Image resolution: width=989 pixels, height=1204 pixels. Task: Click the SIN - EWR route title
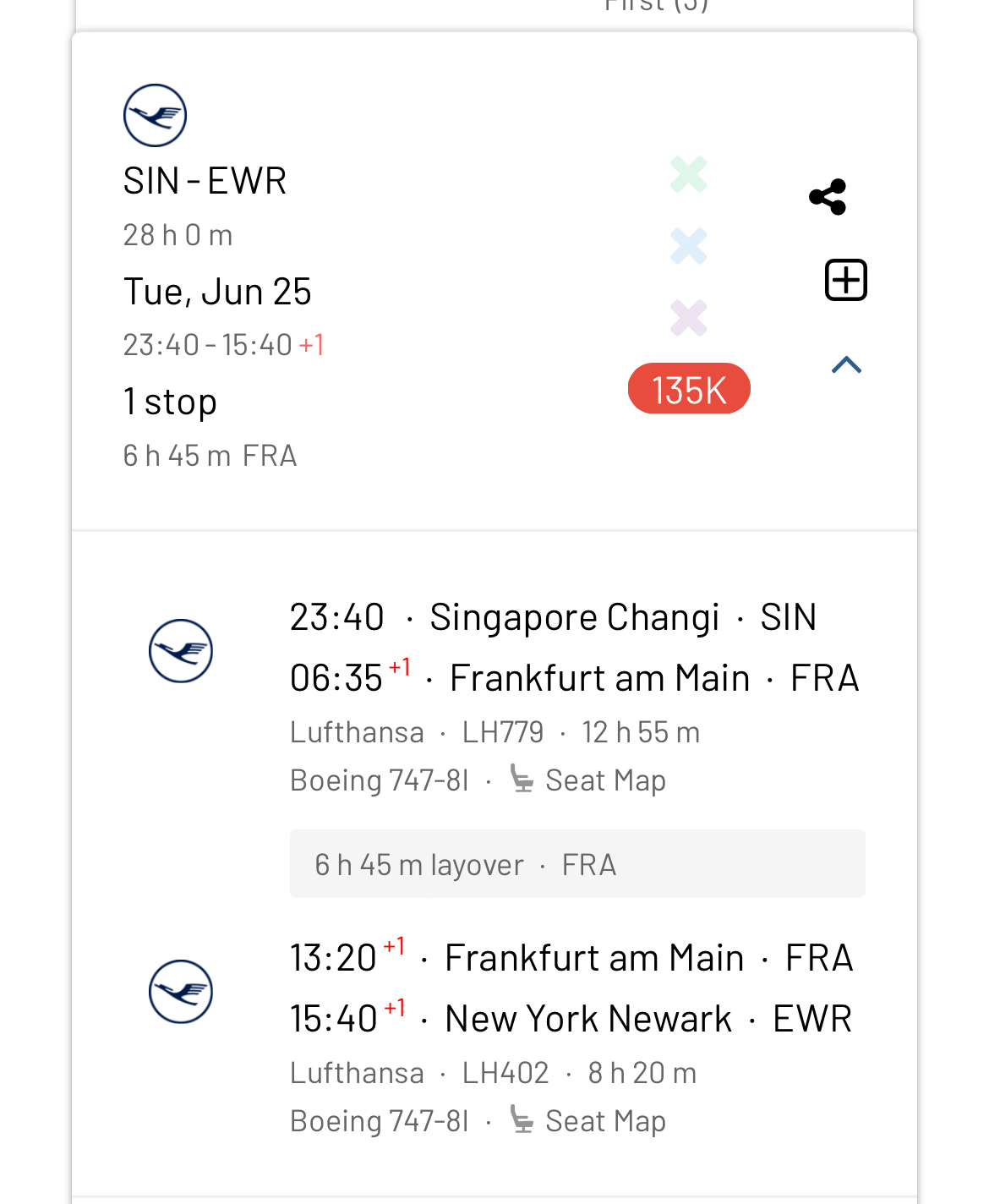click(x=205, y=181)
